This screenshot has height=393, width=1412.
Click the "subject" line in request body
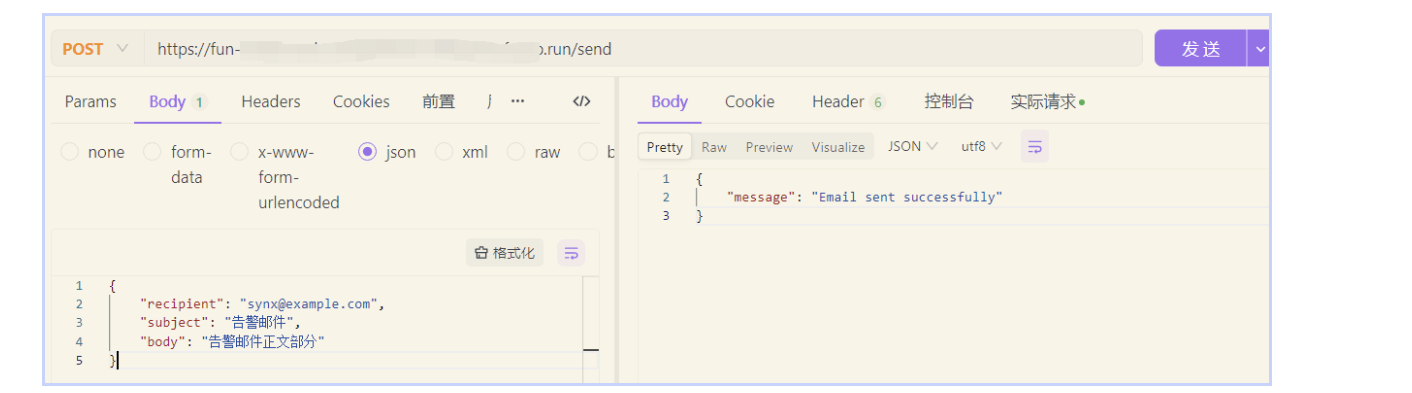pos(221,323)
